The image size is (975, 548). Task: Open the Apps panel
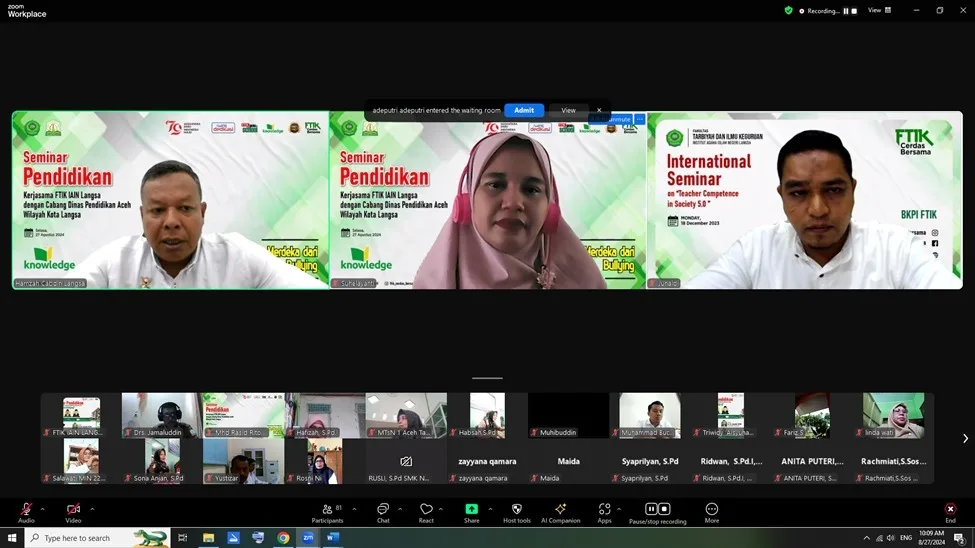604,513
